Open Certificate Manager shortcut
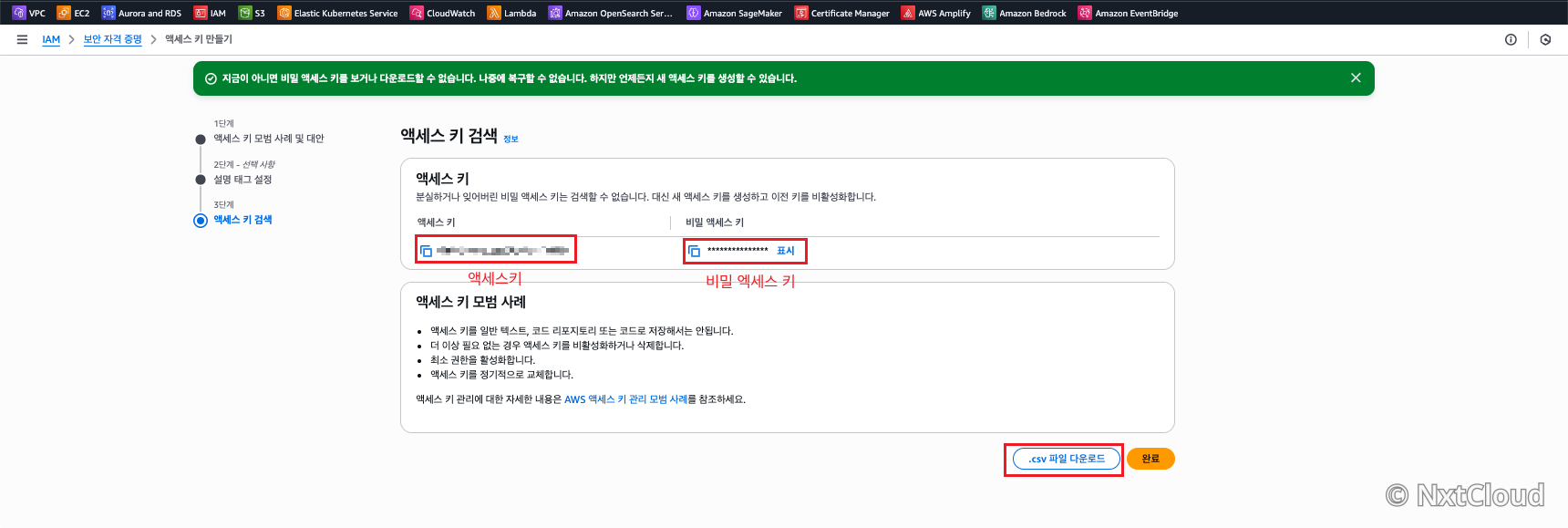This screenshot has height=528, width=1568. click(x=841, y=13)
